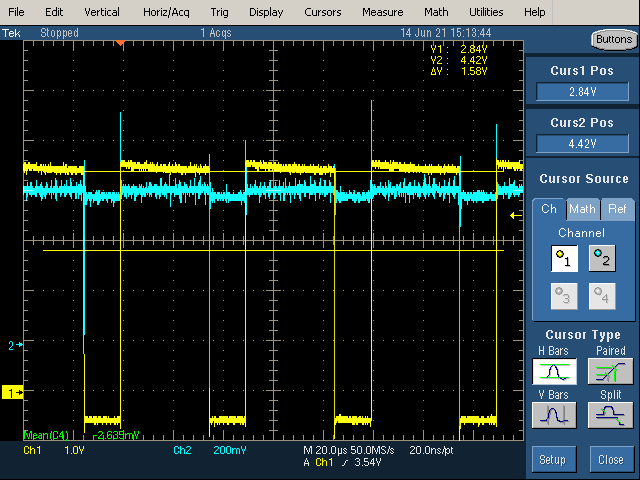This screenshot has width=640, height=480.
Task: Select V Bars cursor type icon
Action: (554, 415)
